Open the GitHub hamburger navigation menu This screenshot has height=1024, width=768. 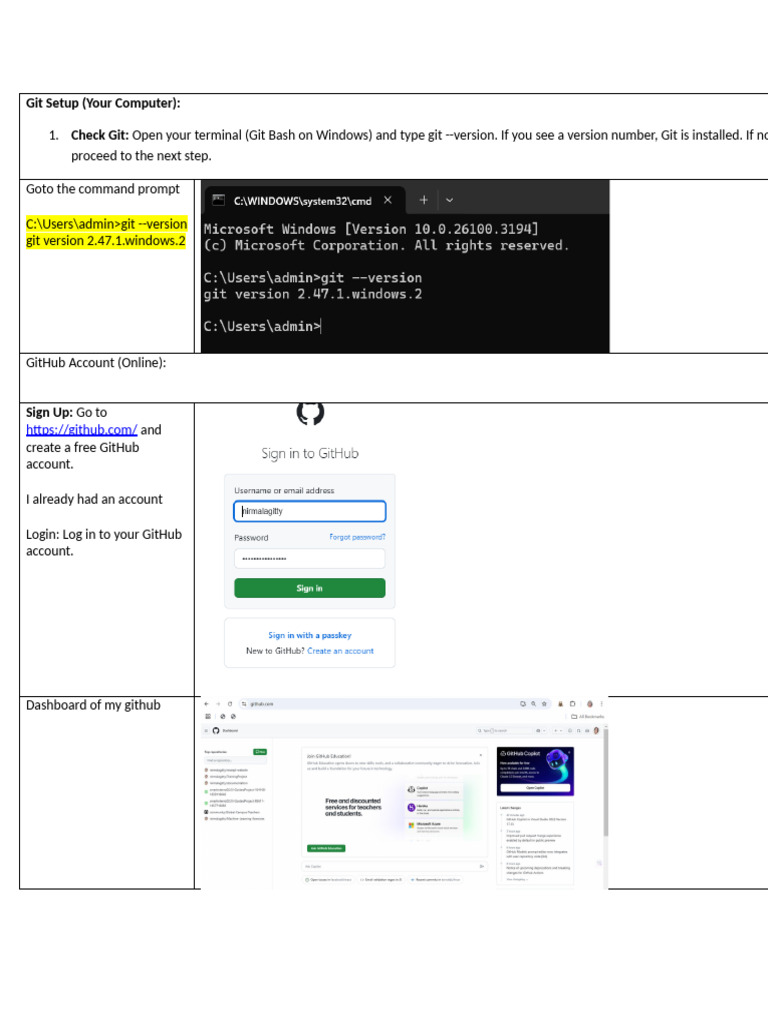pos(206,730)
